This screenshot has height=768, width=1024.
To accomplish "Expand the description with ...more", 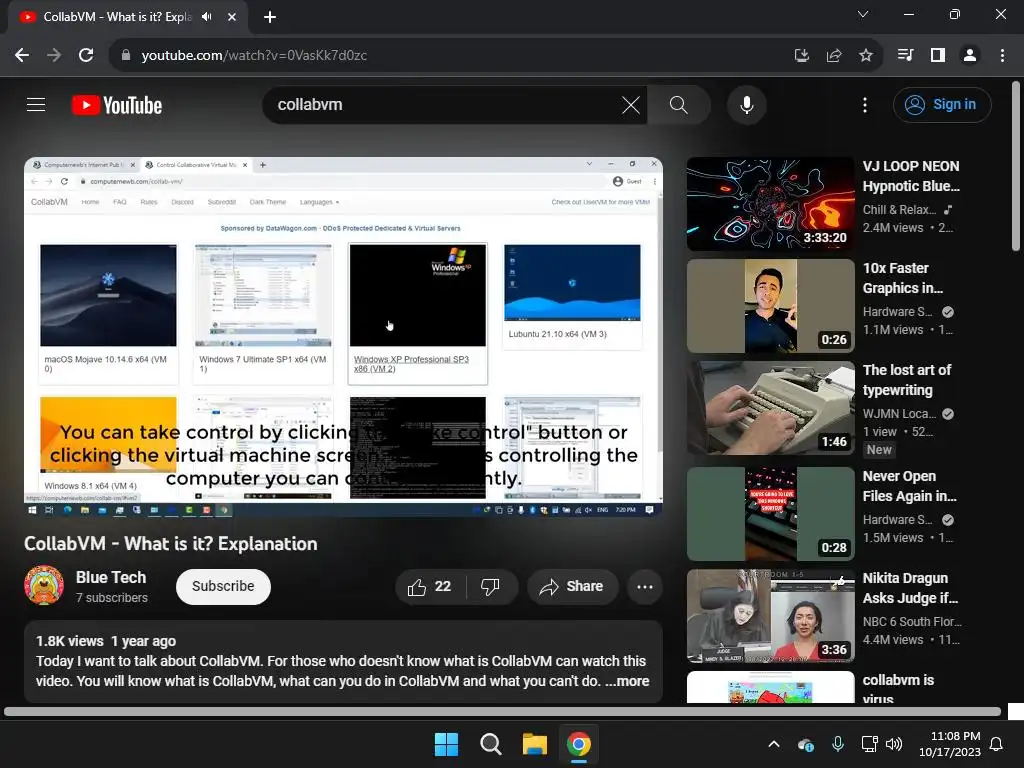I will coord(627,681).
